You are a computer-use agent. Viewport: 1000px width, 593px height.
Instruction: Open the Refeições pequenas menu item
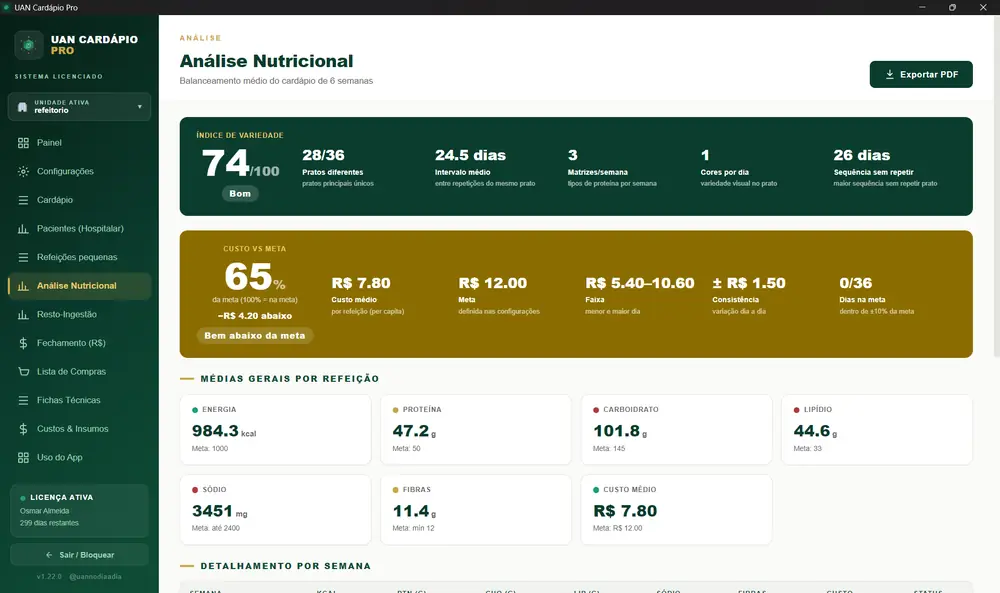click(79, 257)
